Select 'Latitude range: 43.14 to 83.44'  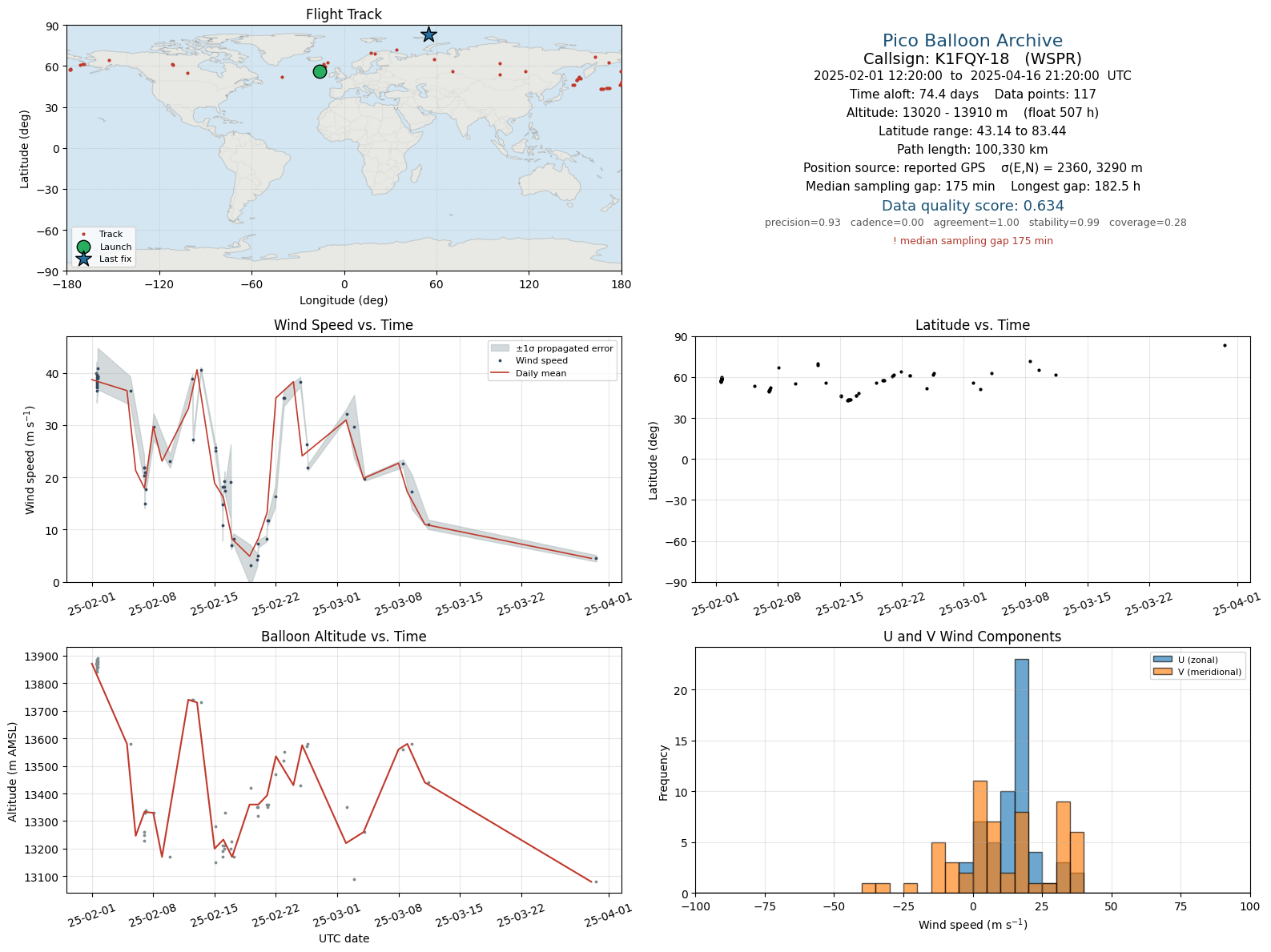point(972,131)
